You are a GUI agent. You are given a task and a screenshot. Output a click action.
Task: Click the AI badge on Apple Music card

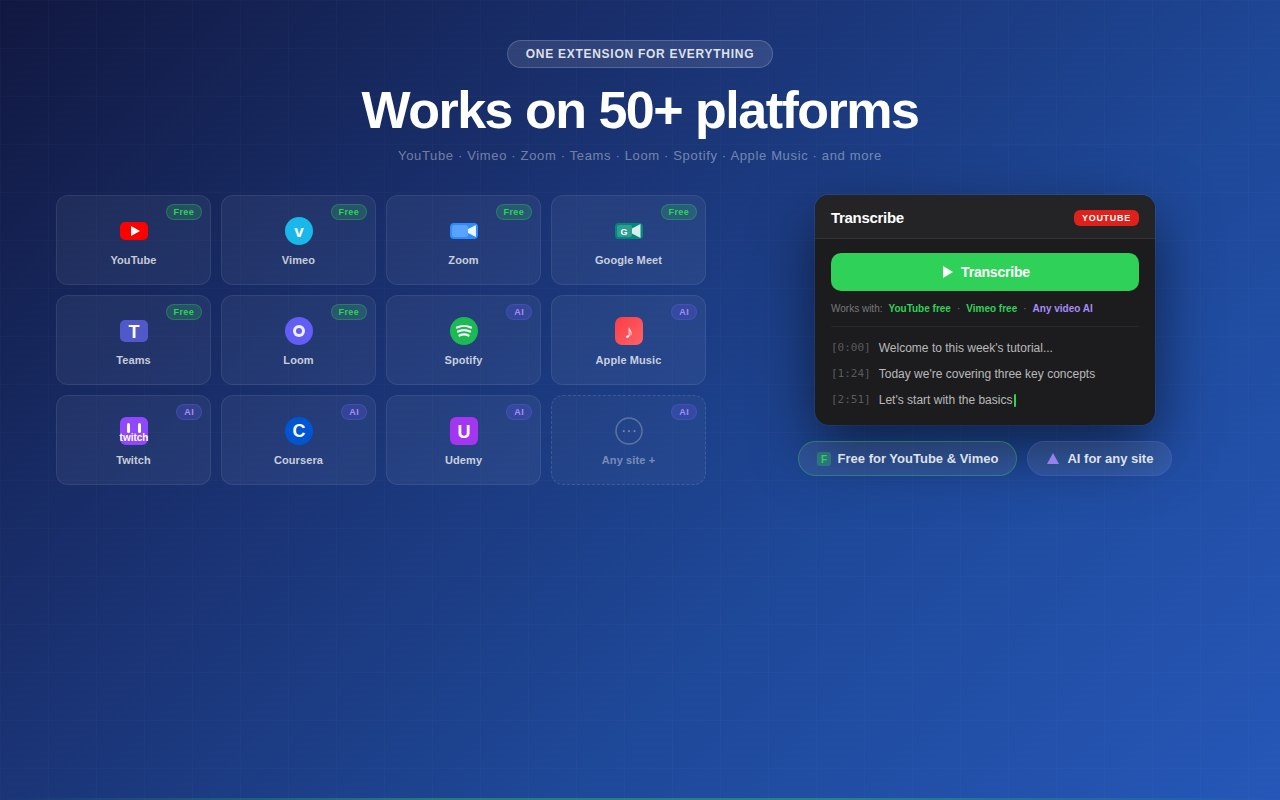(684, 312)
